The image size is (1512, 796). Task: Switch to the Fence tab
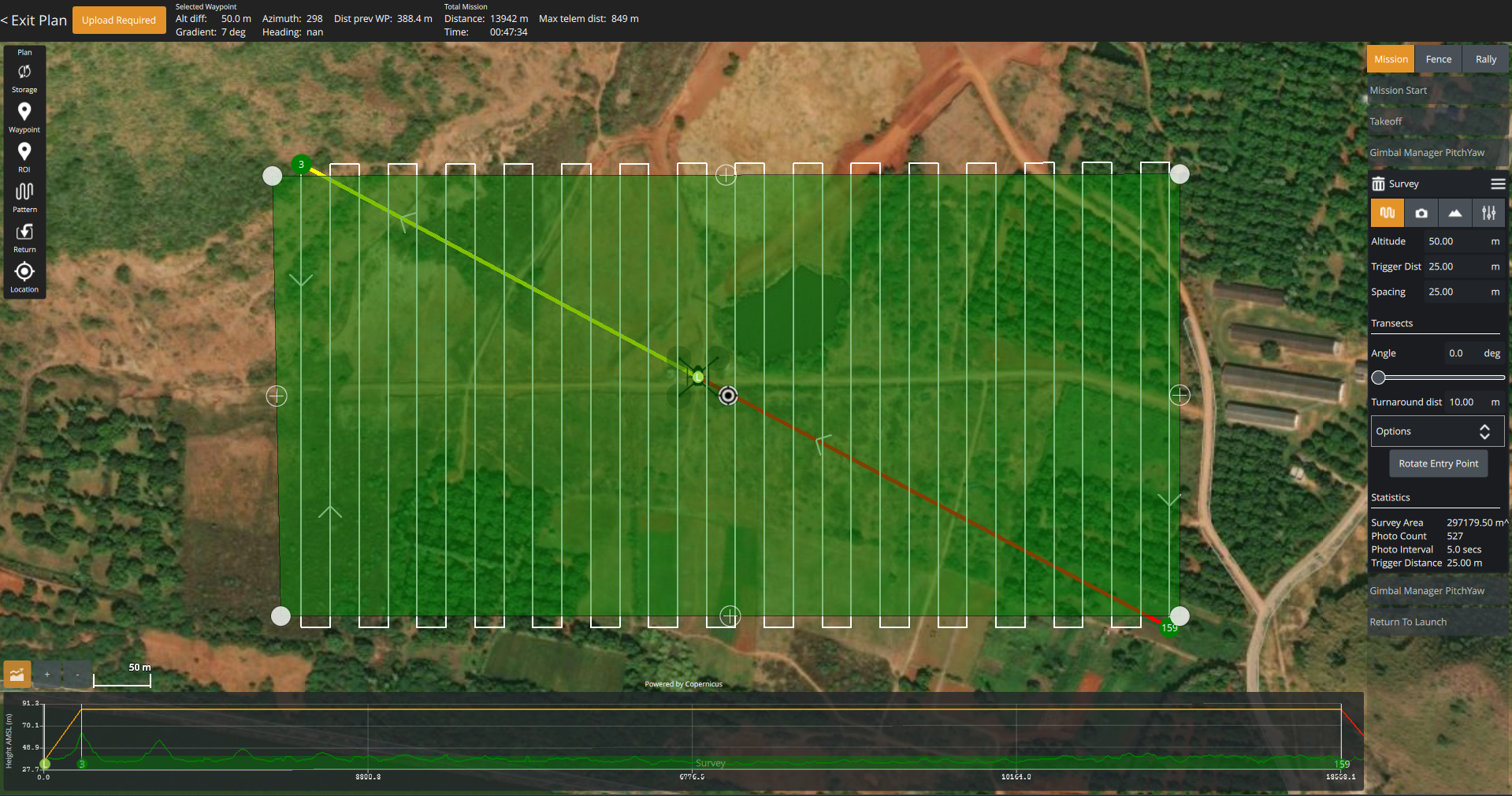[1439, 59]
